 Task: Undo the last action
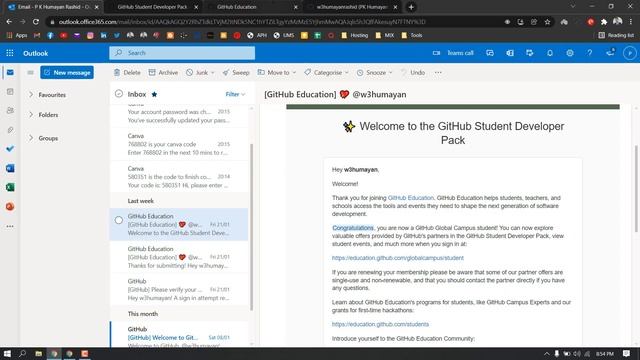pos(413,73)
